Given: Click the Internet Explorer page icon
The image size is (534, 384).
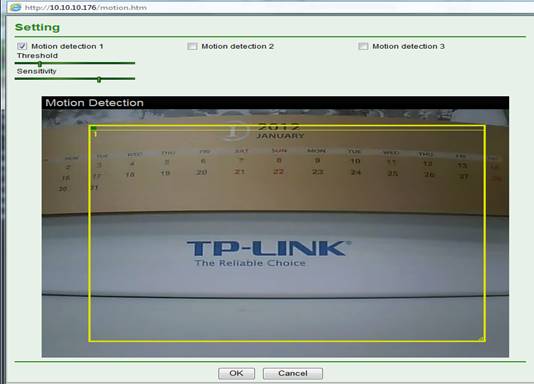Looking at the screenshot, I should tap(15, 7).
